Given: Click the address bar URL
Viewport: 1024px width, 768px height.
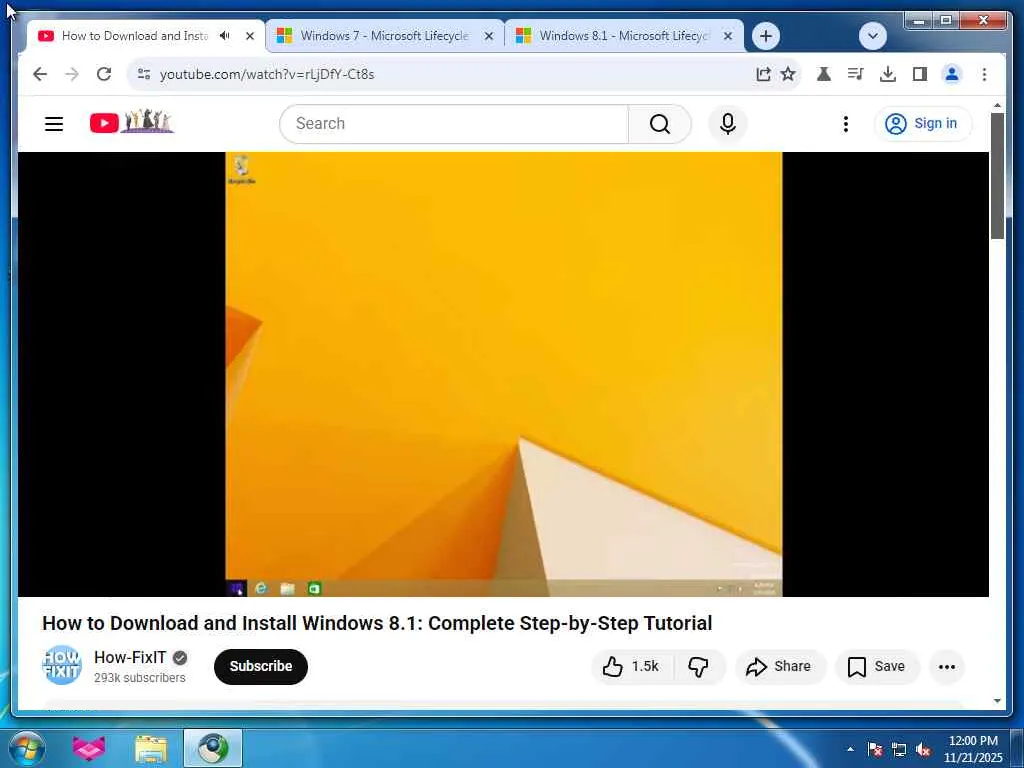Looking at the screenshot, I should (267, 74).
